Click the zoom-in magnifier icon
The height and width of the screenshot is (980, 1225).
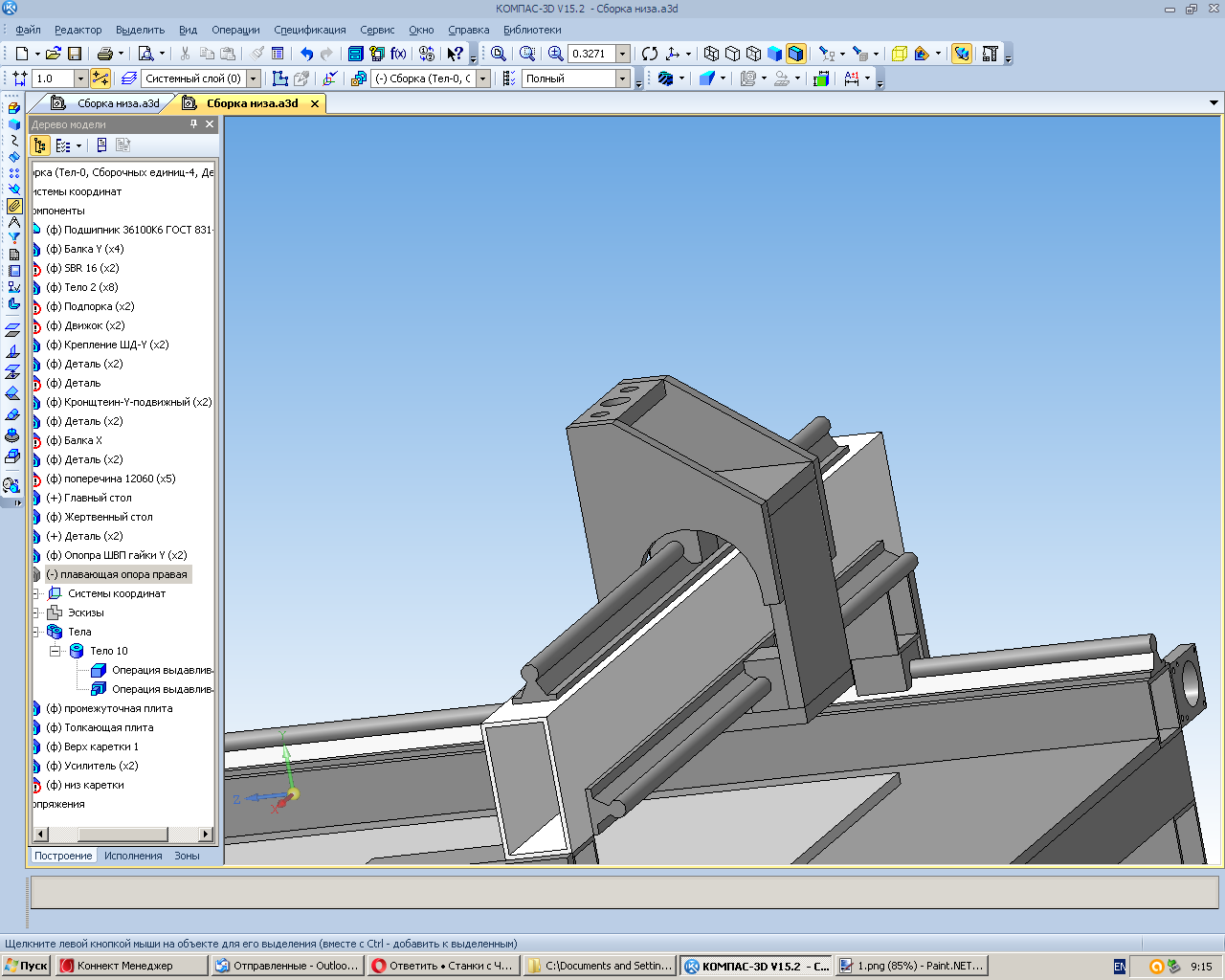555,54
